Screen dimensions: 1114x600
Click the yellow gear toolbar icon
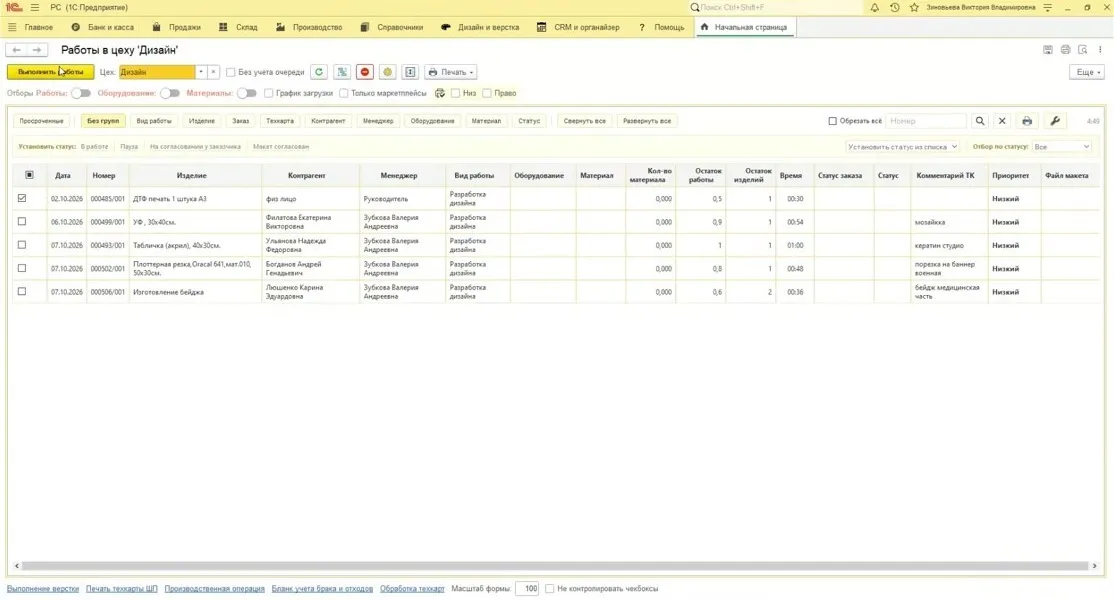pyautogui.click(x=387, y=72)
